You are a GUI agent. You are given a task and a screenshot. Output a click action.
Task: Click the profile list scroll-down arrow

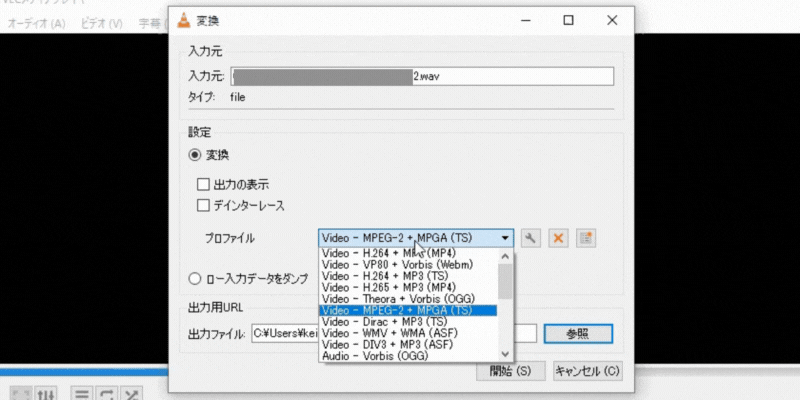point(505,354)
